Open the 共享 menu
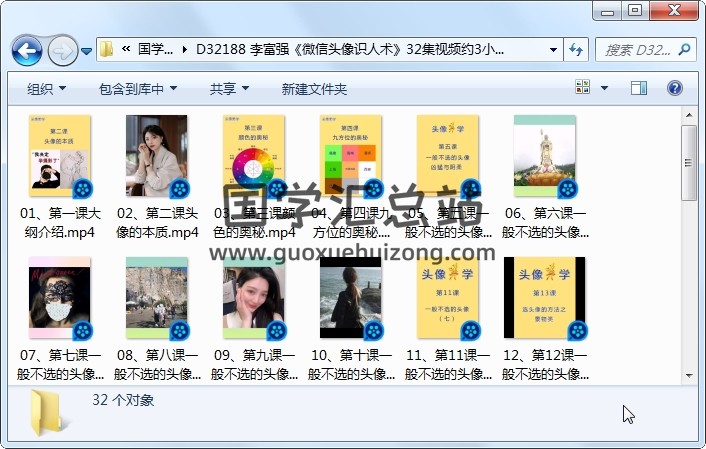Viewport: 706px width, 449px height. (x=229, y=89)
